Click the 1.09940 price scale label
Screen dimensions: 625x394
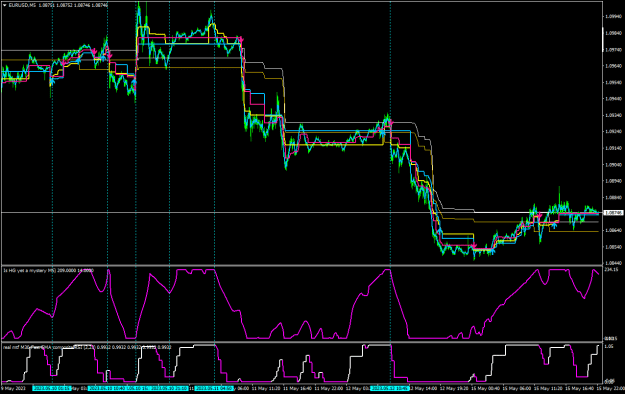[x=613, y=17]
